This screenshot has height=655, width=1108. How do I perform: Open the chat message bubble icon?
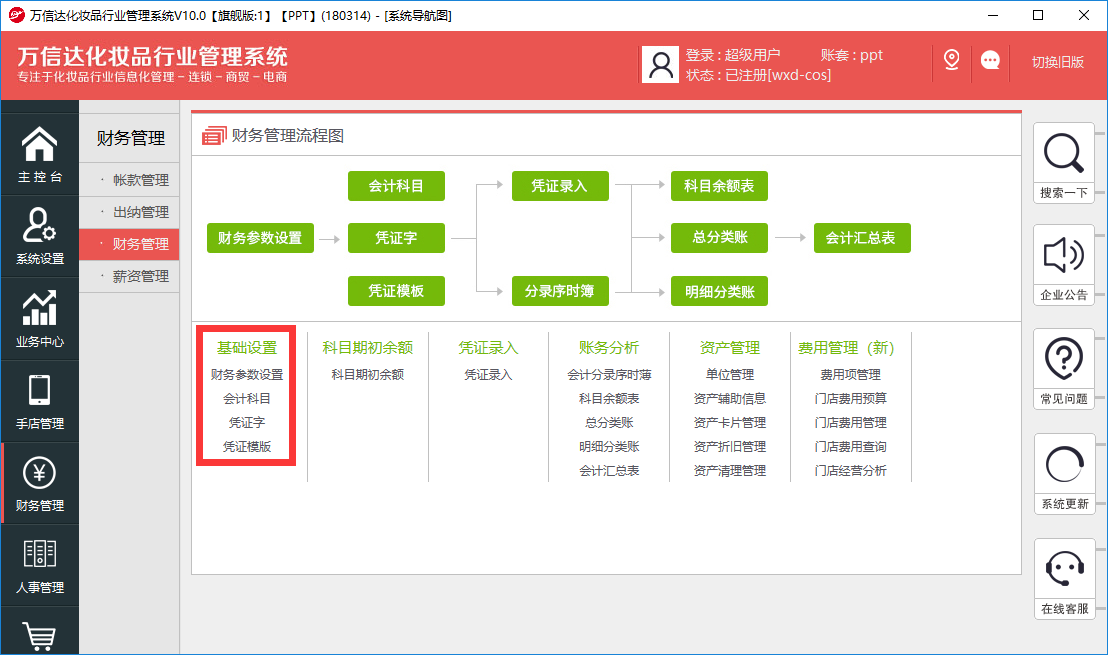click(x=990, y=60)
